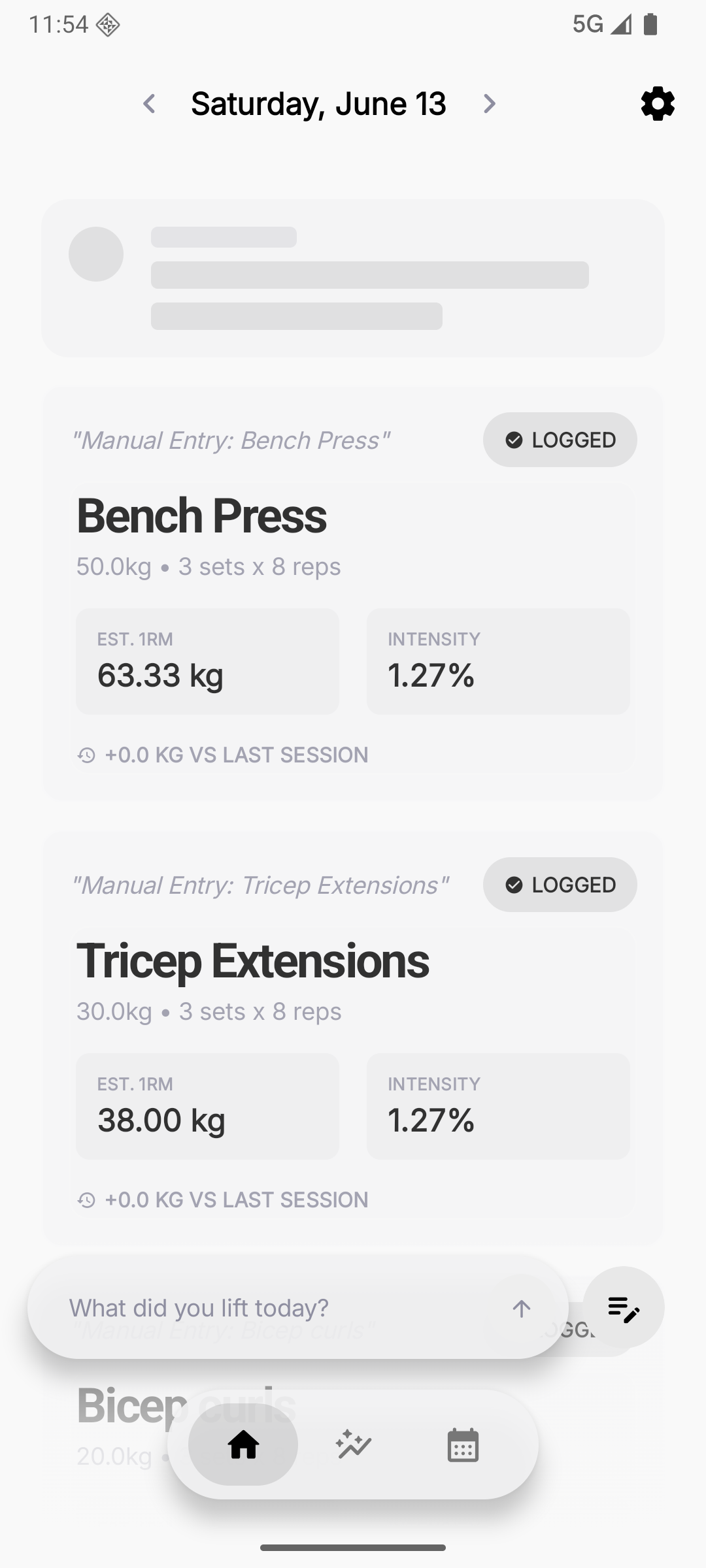Open the Bench Press exercise card
This screenshot has width=706, height=1568.
[353, 594]
